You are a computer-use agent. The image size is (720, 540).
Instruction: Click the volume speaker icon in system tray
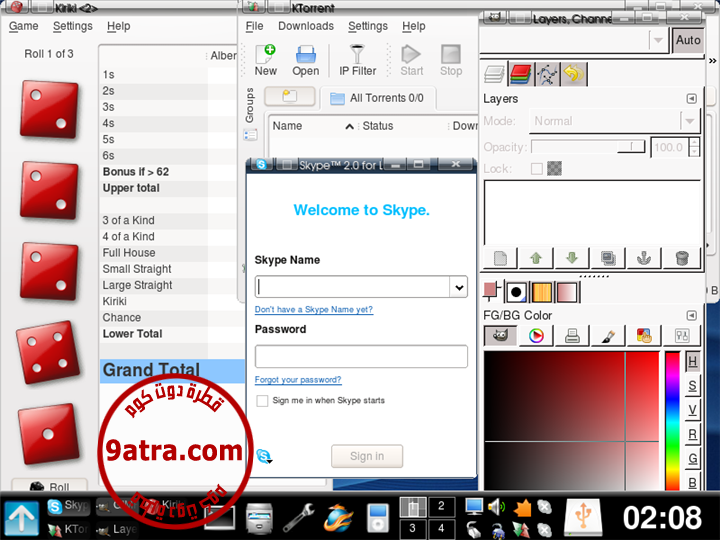[496, 506]
